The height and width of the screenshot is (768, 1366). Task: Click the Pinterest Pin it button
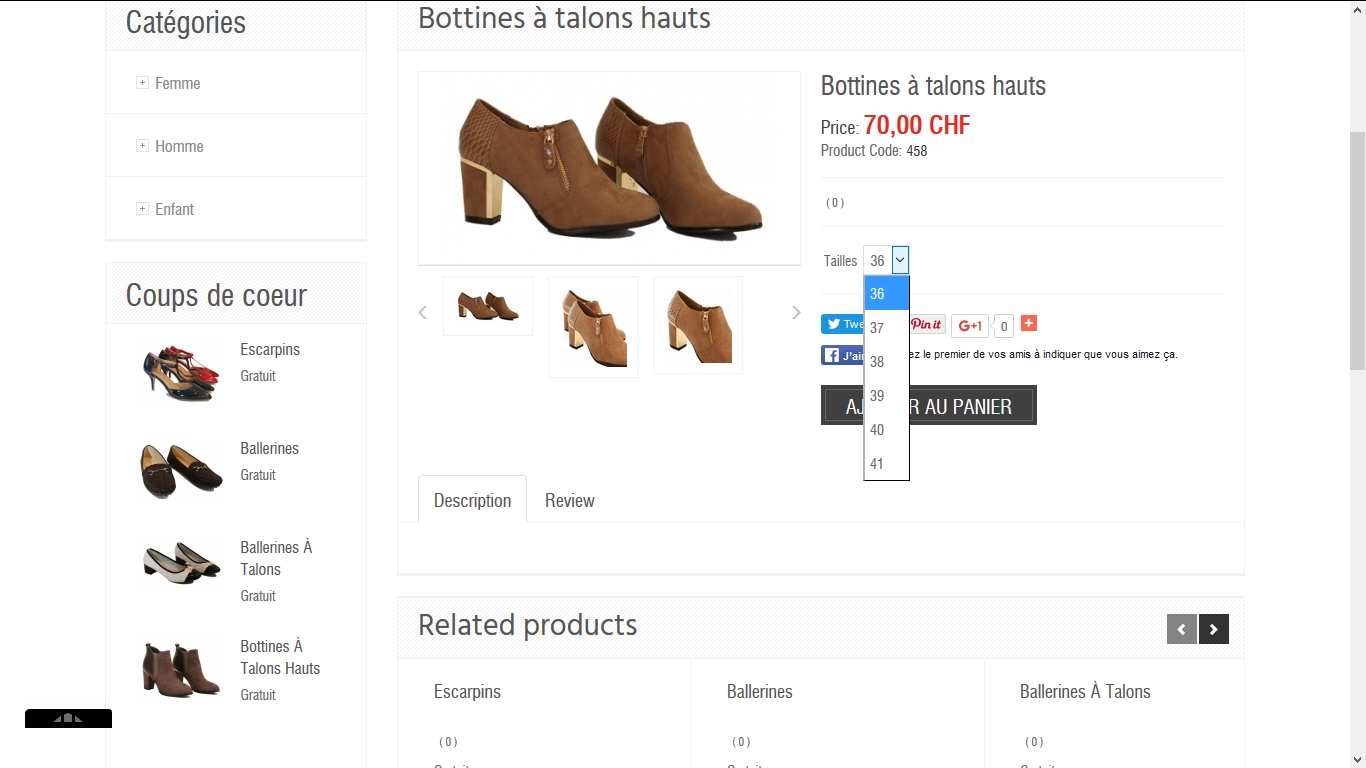coord(927,324)
